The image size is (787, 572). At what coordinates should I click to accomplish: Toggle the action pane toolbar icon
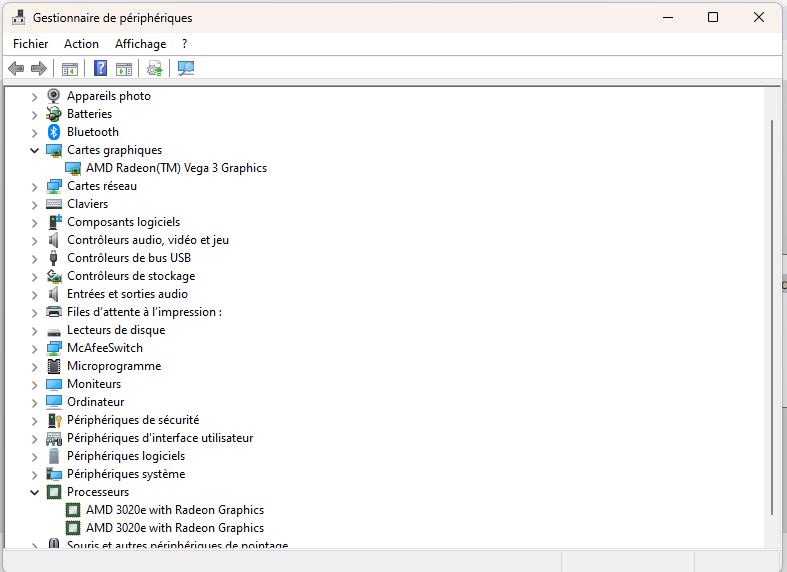124,69
